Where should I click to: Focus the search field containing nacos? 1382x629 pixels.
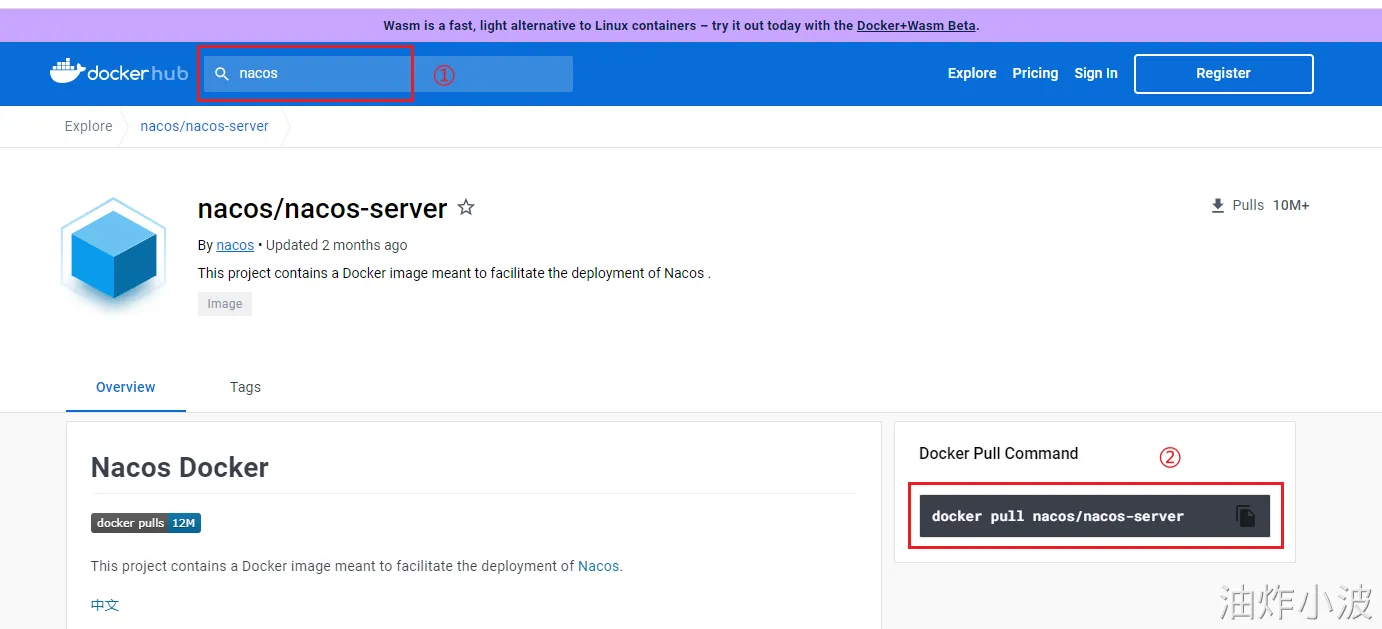pos(388,74)
